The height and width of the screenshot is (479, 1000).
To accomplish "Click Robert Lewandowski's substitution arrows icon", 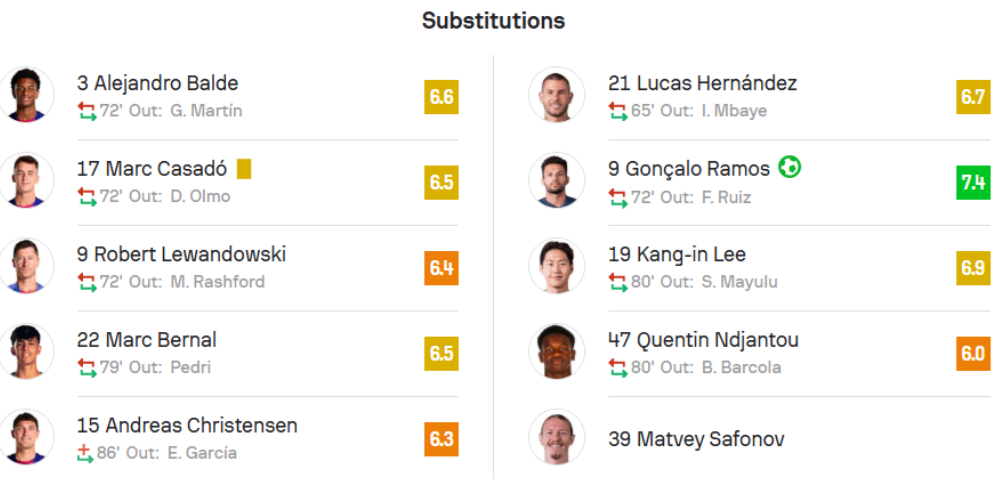I will coord(86,282).
